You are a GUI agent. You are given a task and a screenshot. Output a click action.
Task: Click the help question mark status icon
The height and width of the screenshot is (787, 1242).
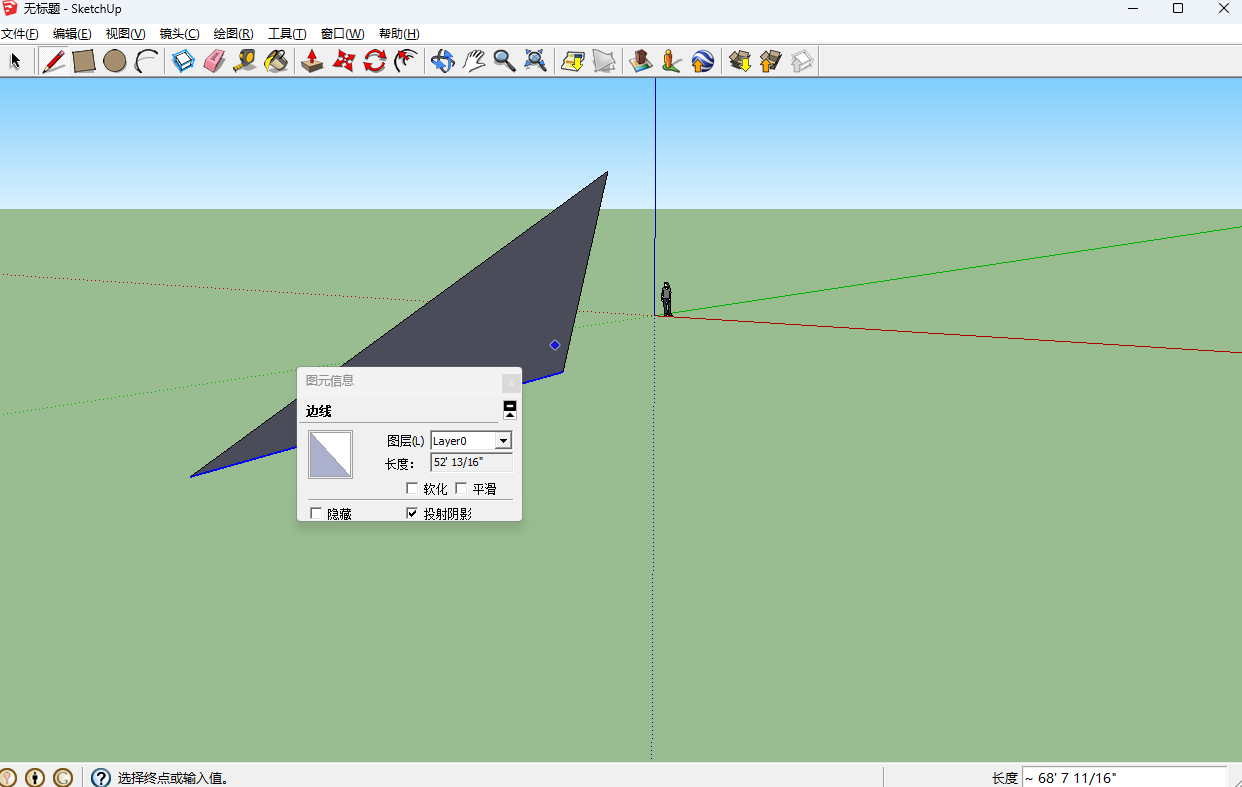[101, 777]
